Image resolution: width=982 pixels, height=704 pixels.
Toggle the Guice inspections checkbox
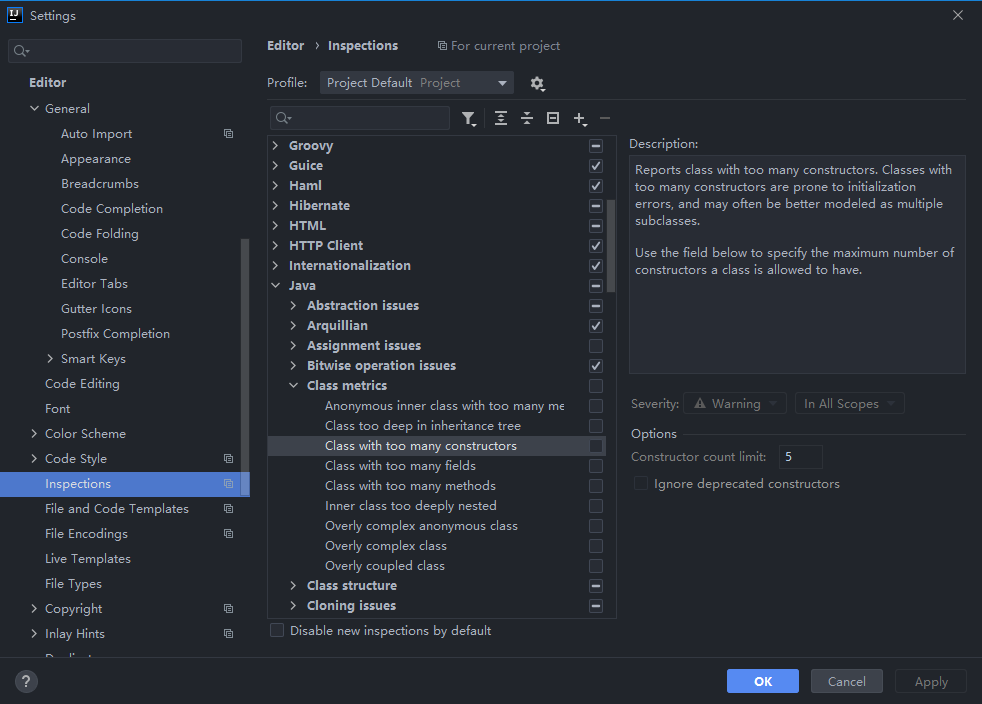click(x=596, y=166)
